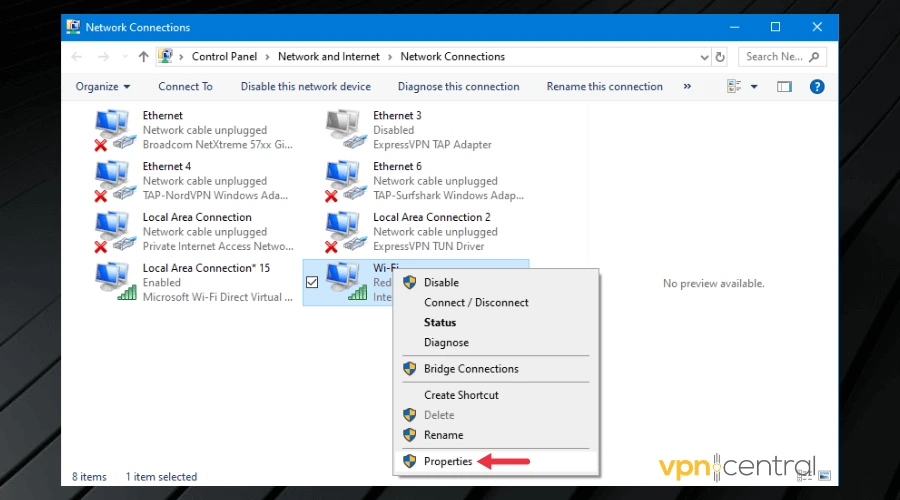900x500 pixels.
Task: Click Diagnose this connection button
Action: tap(458, 87)
